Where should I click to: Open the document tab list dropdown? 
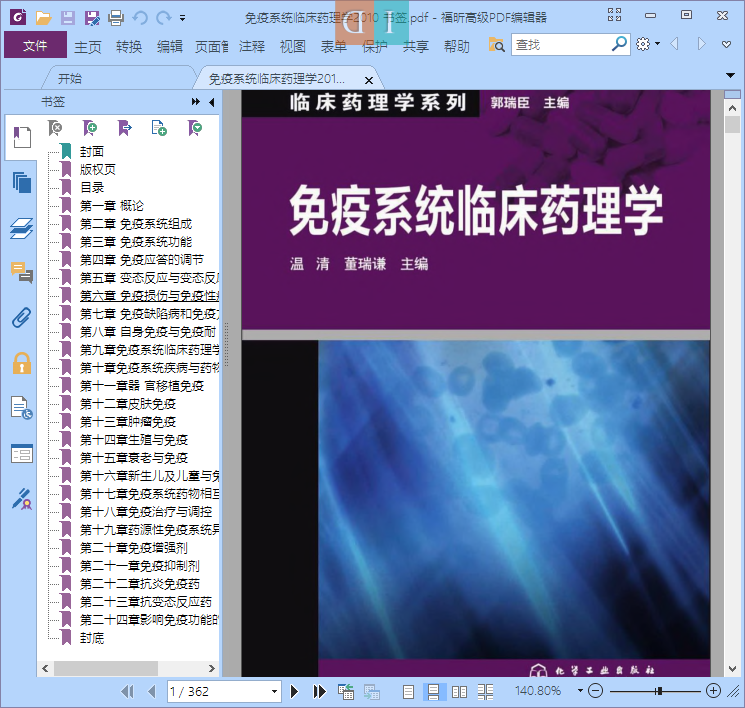[x=730, y=75]
